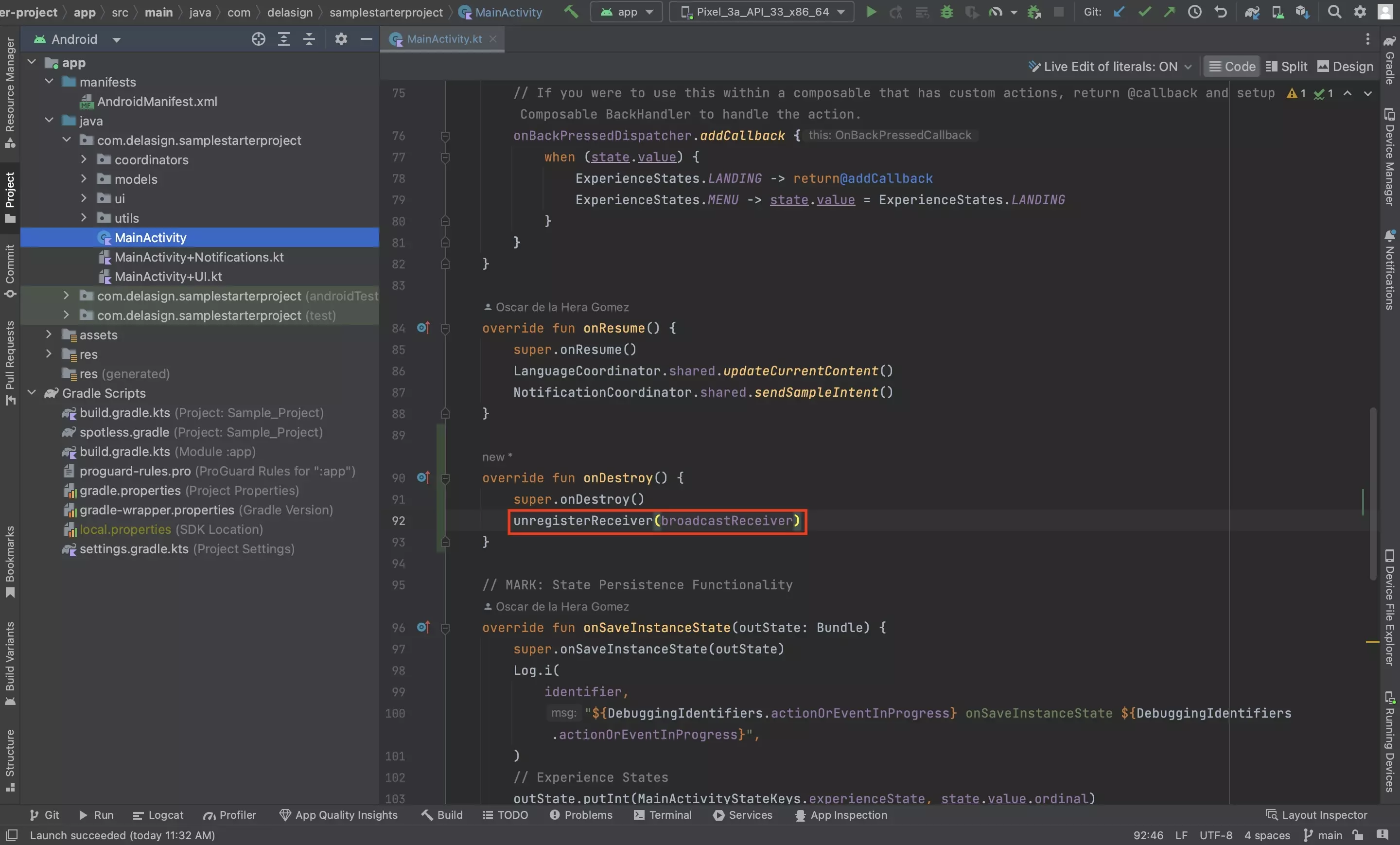Click the override gutter icon at line 84

(423, 328)
